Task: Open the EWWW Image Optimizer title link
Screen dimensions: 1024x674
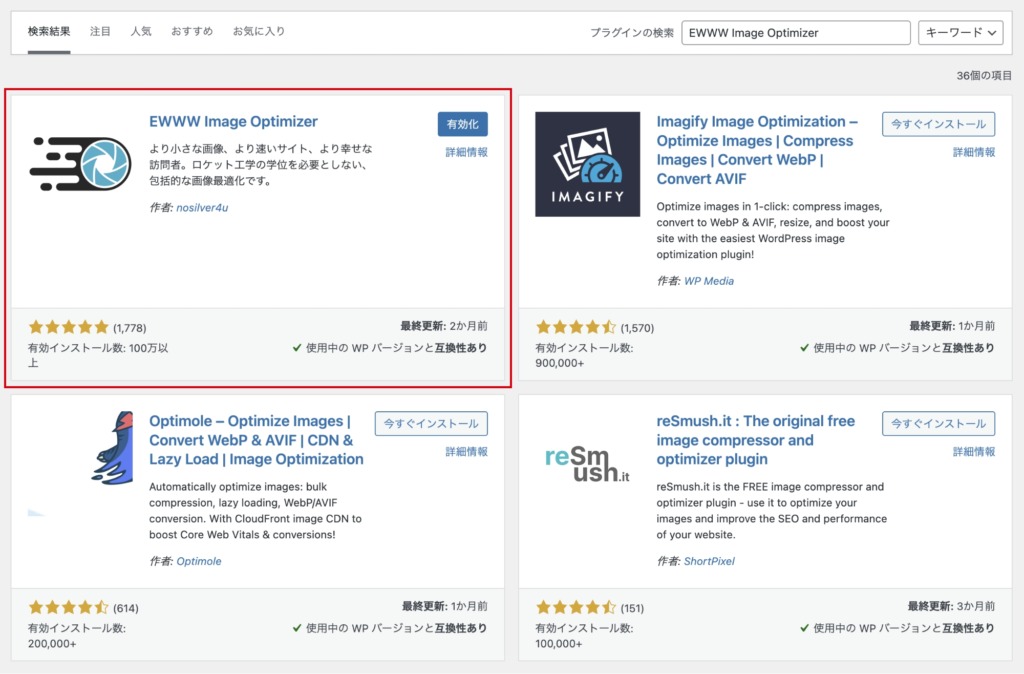Action: (x=233, y=121)
